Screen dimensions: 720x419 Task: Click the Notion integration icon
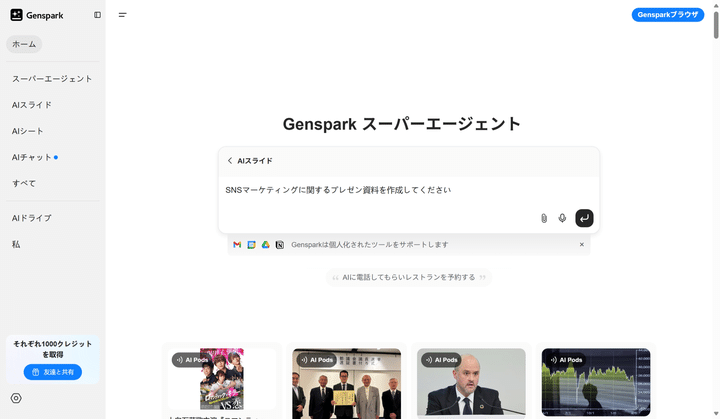coord(280,245)
